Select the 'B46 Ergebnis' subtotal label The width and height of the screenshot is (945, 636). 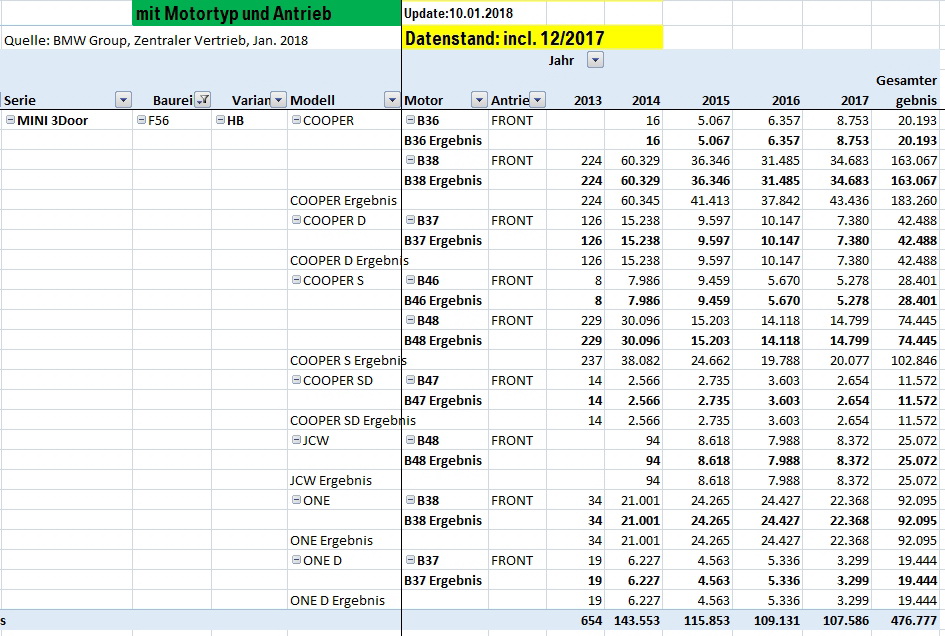tap(443, 300)
